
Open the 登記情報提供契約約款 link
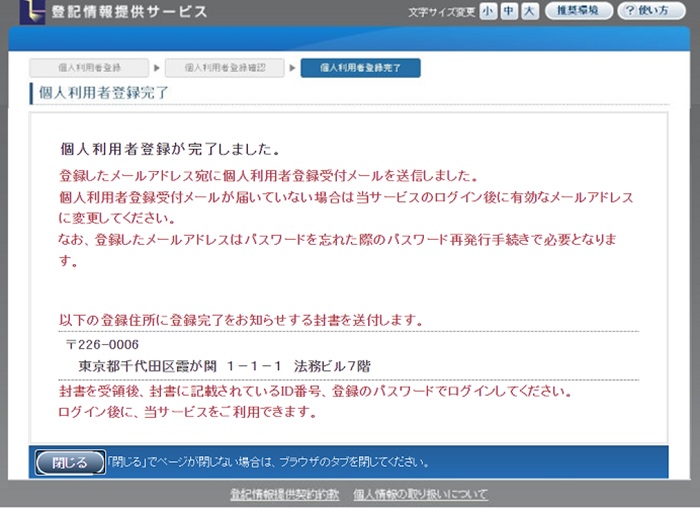tap(285, 495)
